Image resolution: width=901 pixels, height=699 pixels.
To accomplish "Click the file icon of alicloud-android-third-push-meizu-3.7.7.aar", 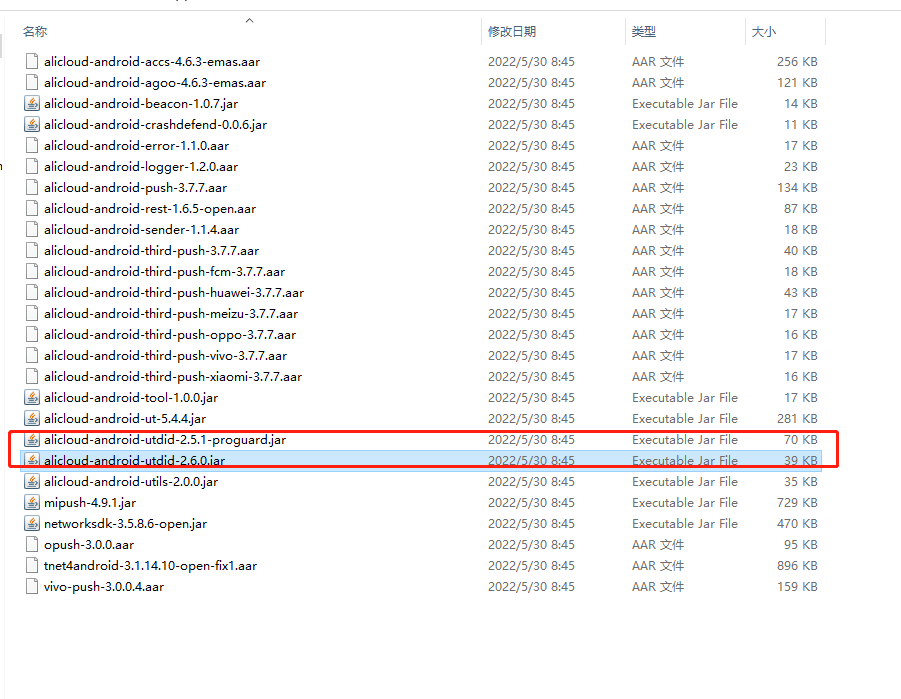I will (x=32, y=313).
